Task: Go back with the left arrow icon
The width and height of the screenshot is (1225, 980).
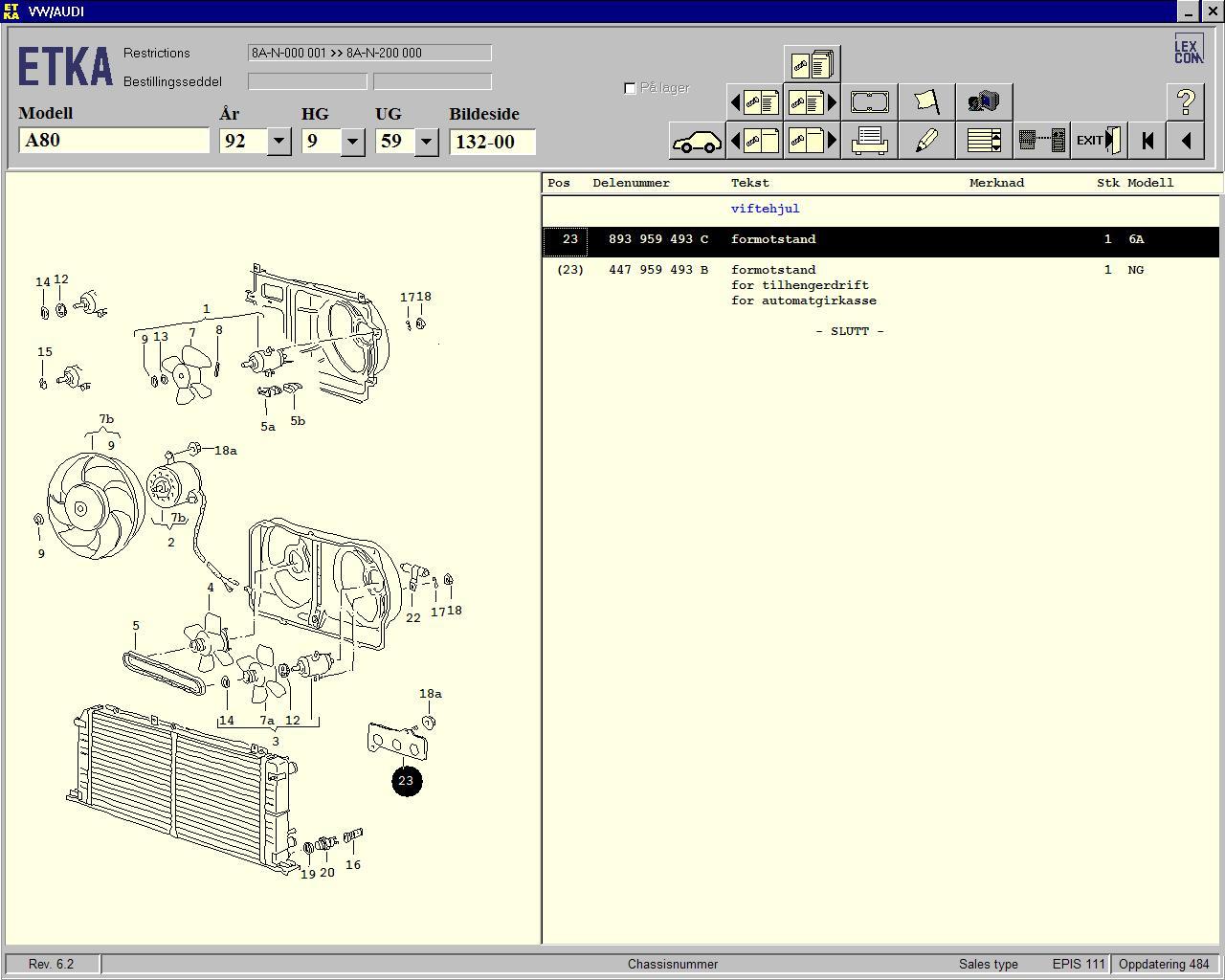Action: pos(1186,141)
